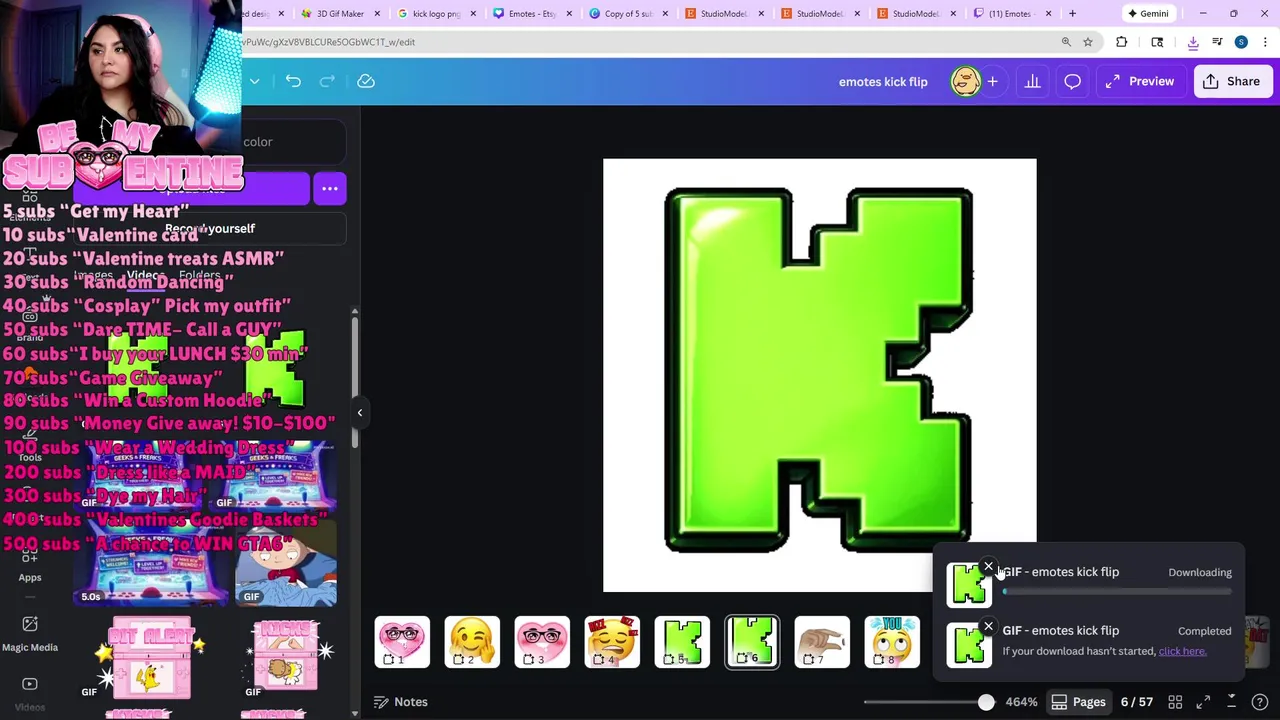This screenshot has height=720, width=1280.
Task: Open the Chrome extensions puzzle icon
Action: click(x=1121, y=42)
